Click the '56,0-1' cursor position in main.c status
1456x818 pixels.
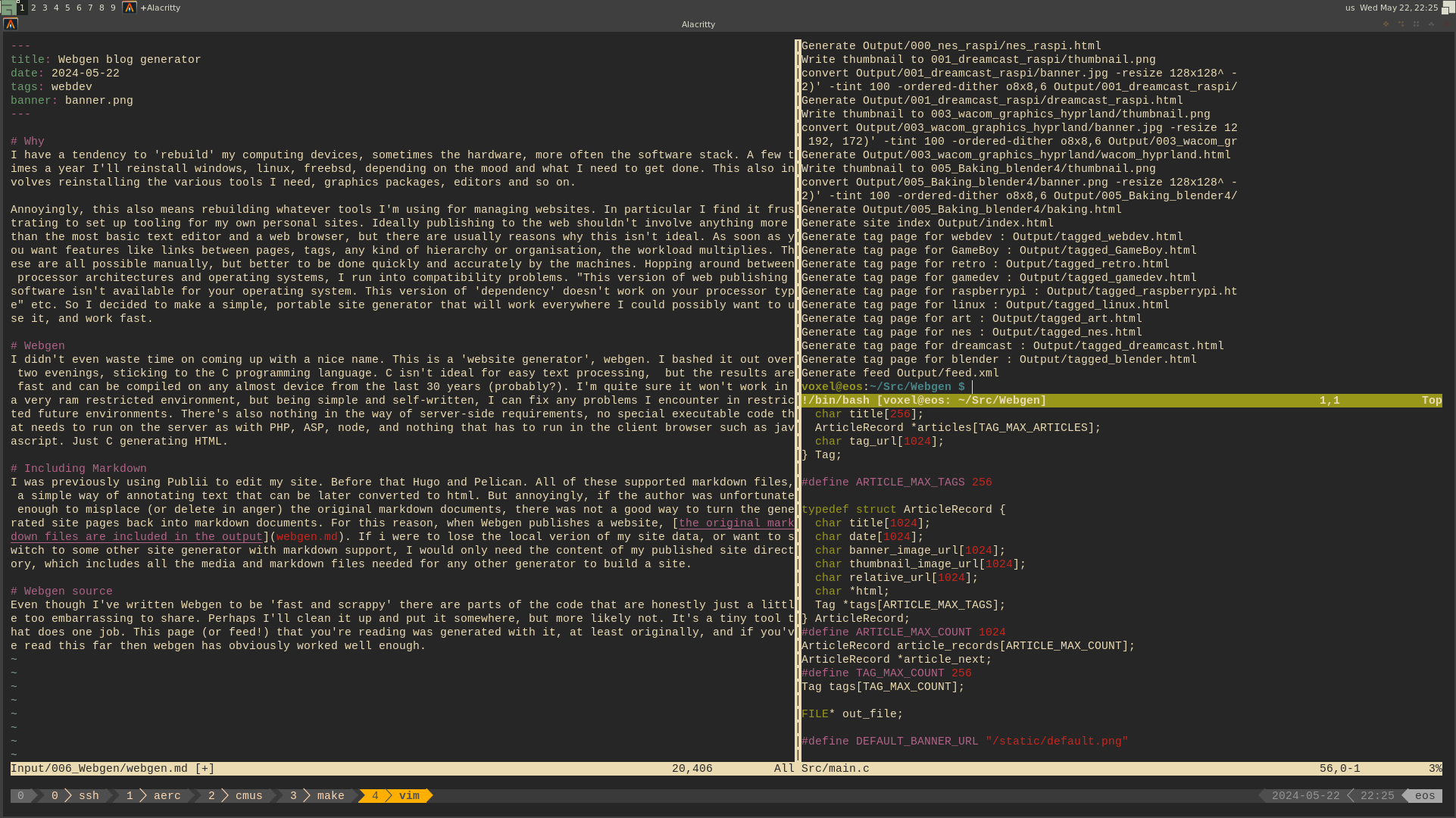(1339, 769)
